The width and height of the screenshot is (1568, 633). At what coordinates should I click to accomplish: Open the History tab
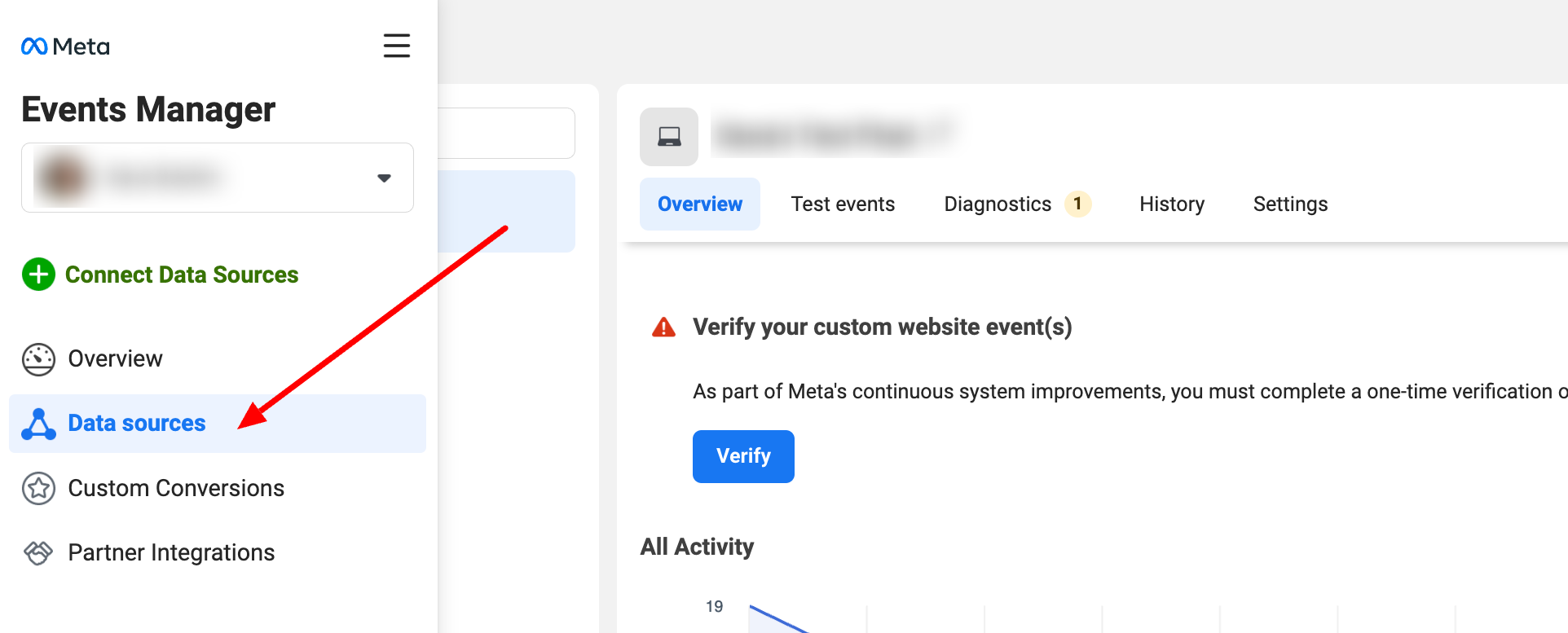[x=1172, y=204]
